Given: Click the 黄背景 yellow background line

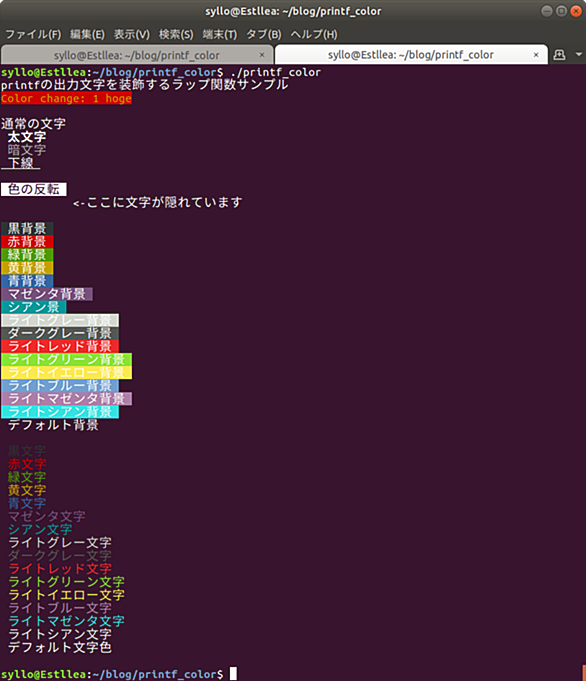Looking at the screenshot, I should tap(27, 268).
